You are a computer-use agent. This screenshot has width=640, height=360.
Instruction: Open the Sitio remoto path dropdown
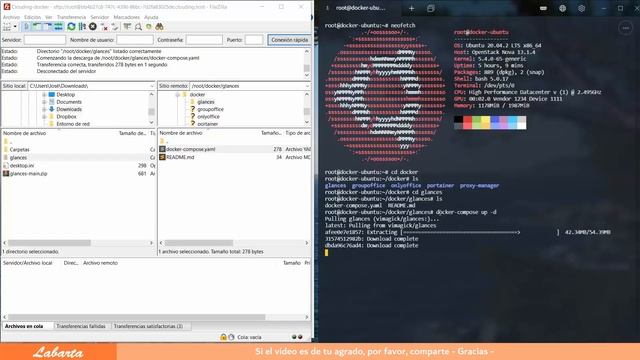[307, 86]
